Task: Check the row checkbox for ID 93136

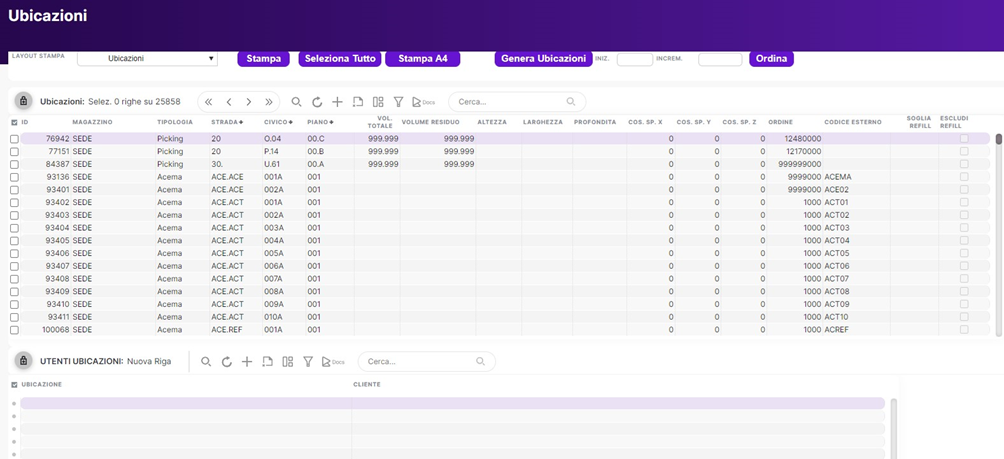Action: pos(14,177)
